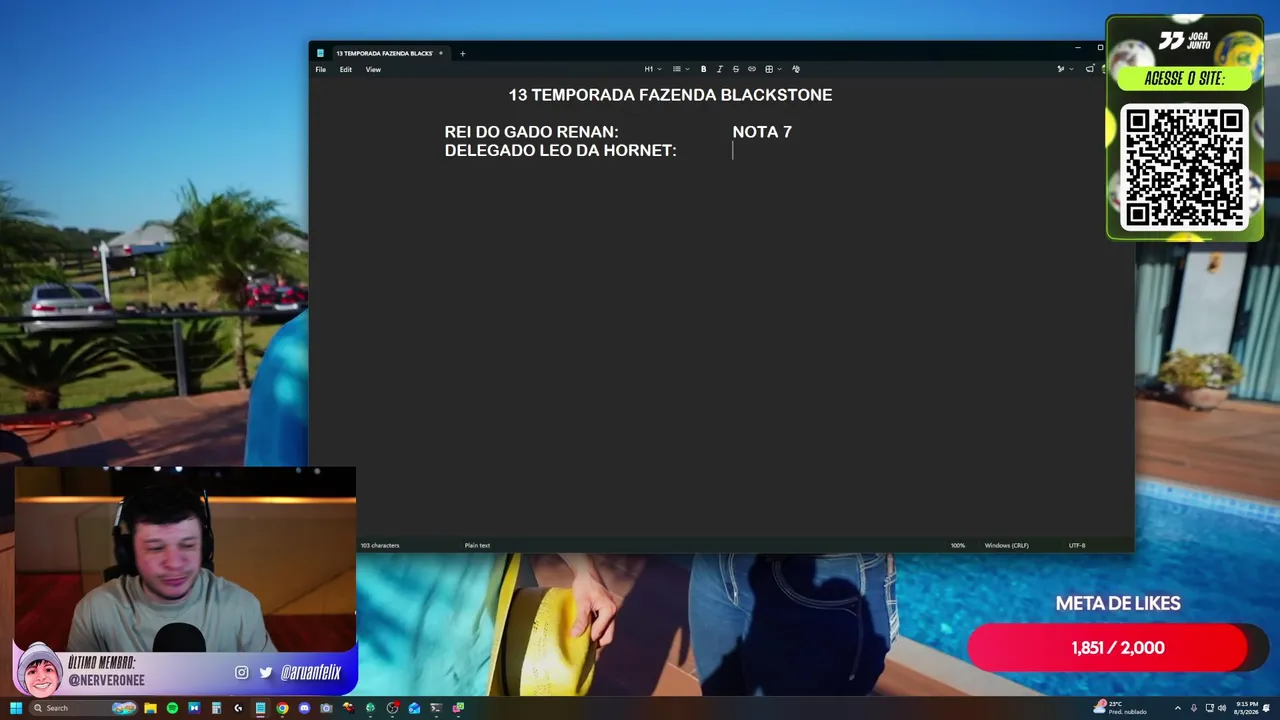Click Plain text in the status bar

[477, 545]
